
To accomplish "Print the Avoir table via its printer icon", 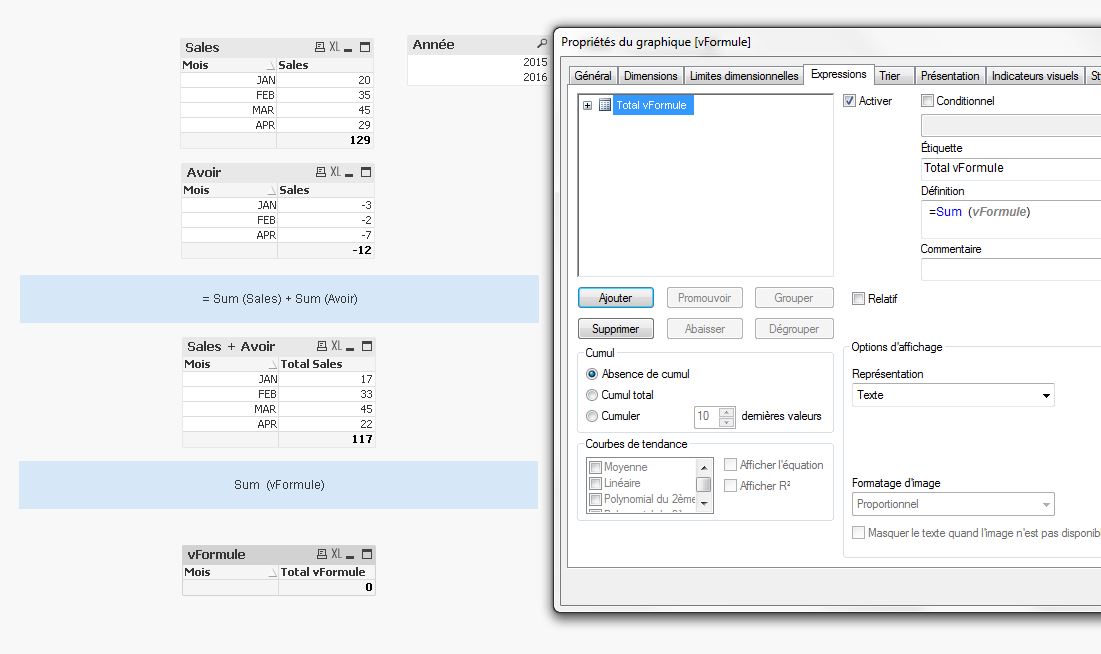I will [321, 172].
